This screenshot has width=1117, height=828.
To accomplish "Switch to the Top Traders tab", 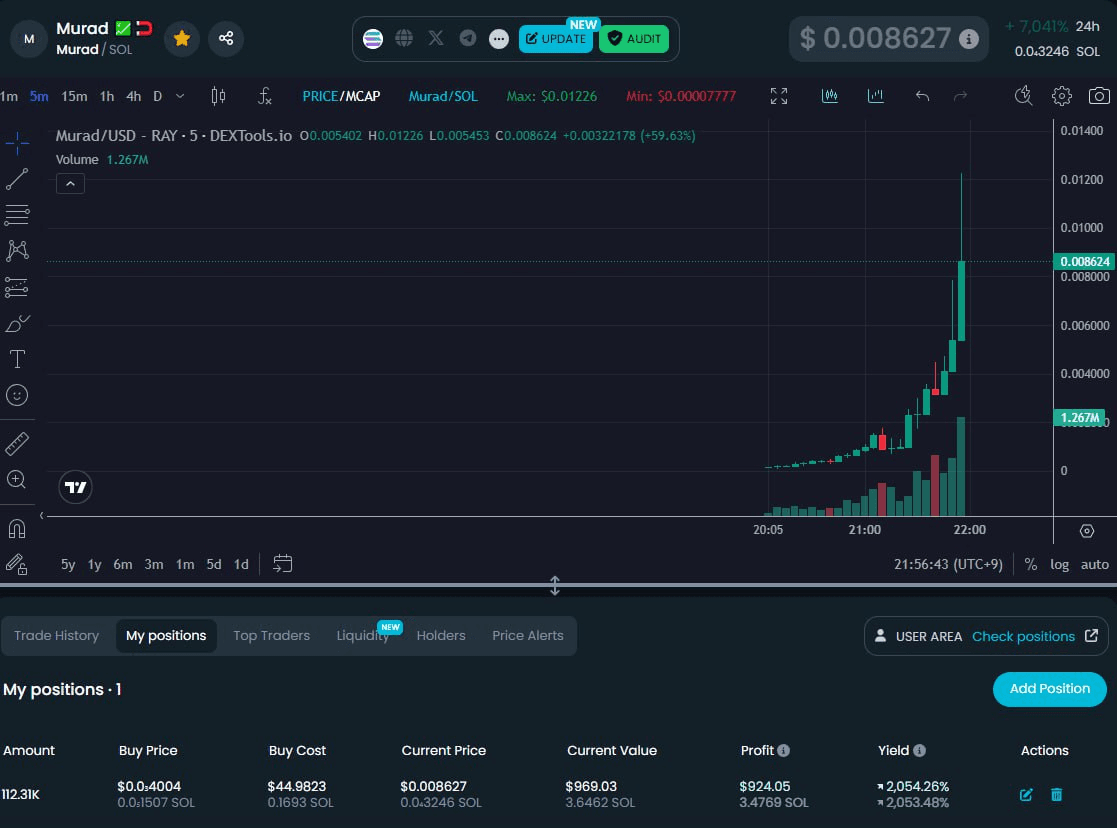I will [x=271, y=636].
